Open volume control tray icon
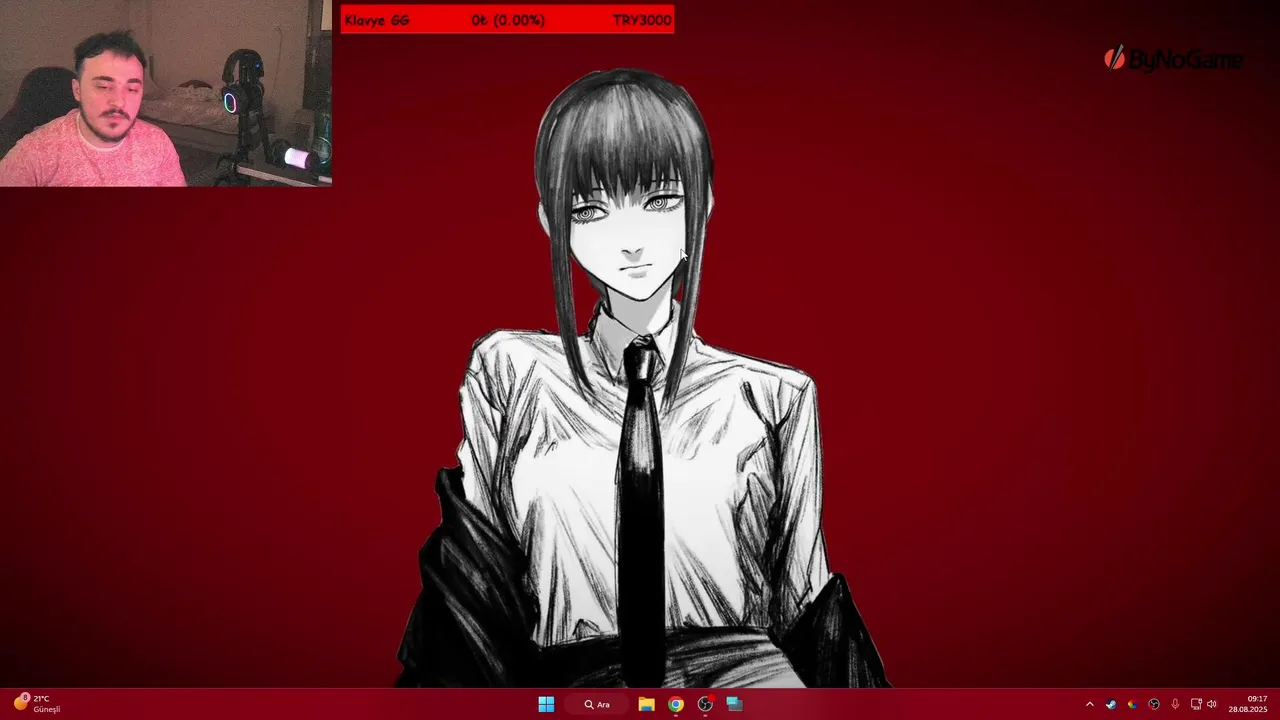Viewport: 1280px width, 720px height. 1212,704
